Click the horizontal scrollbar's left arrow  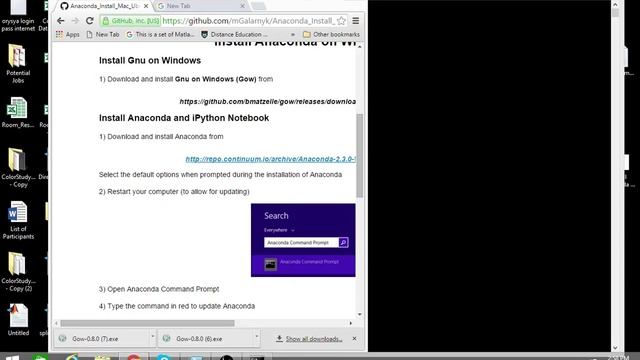tap(56, 323)
